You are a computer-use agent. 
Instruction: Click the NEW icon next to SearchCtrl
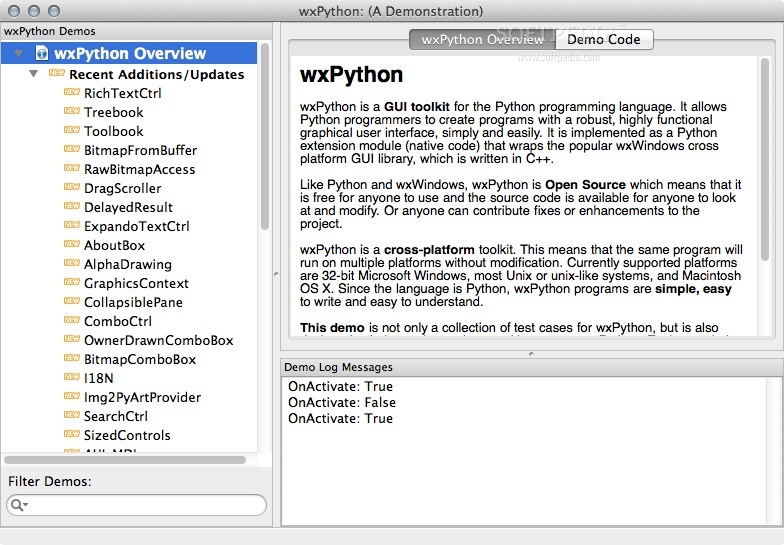72,415
